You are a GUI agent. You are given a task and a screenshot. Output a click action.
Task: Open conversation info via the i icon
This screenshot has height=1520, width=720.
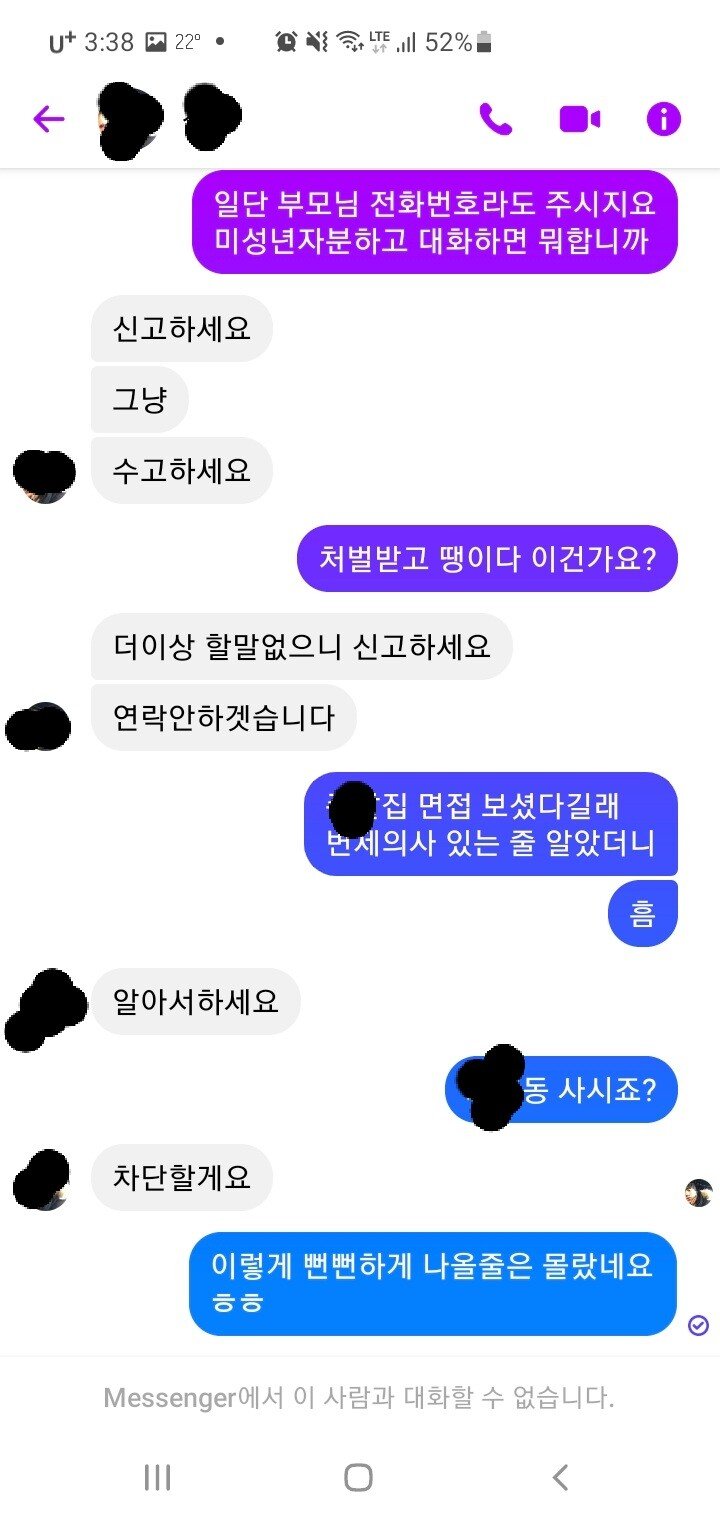click(664, 120)
